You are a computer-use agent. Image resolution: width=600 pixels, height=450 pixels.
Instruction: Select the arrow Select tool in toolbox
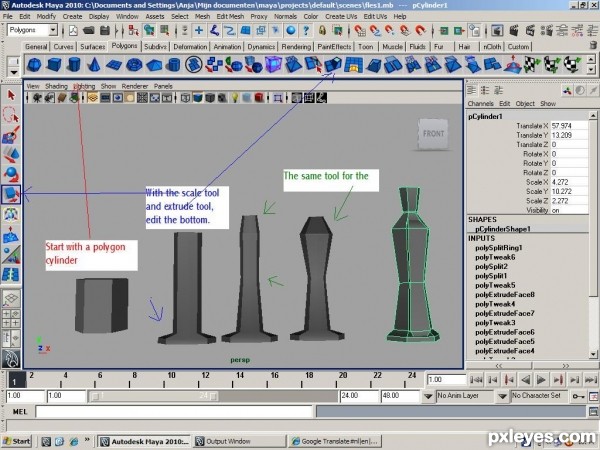(11, 95)
